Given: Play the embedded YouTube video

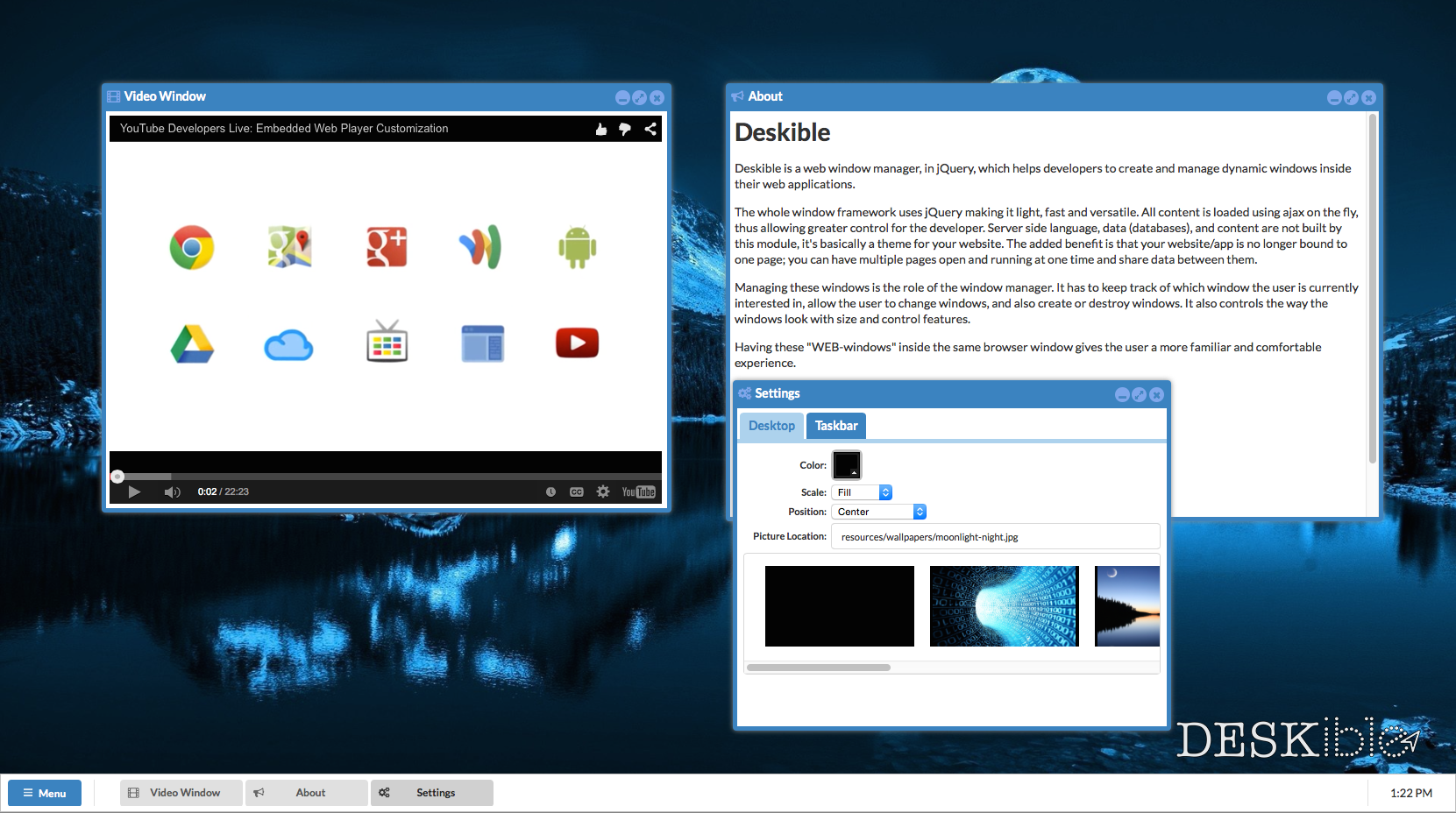Looking at the screenshot, I should [134, 491].
